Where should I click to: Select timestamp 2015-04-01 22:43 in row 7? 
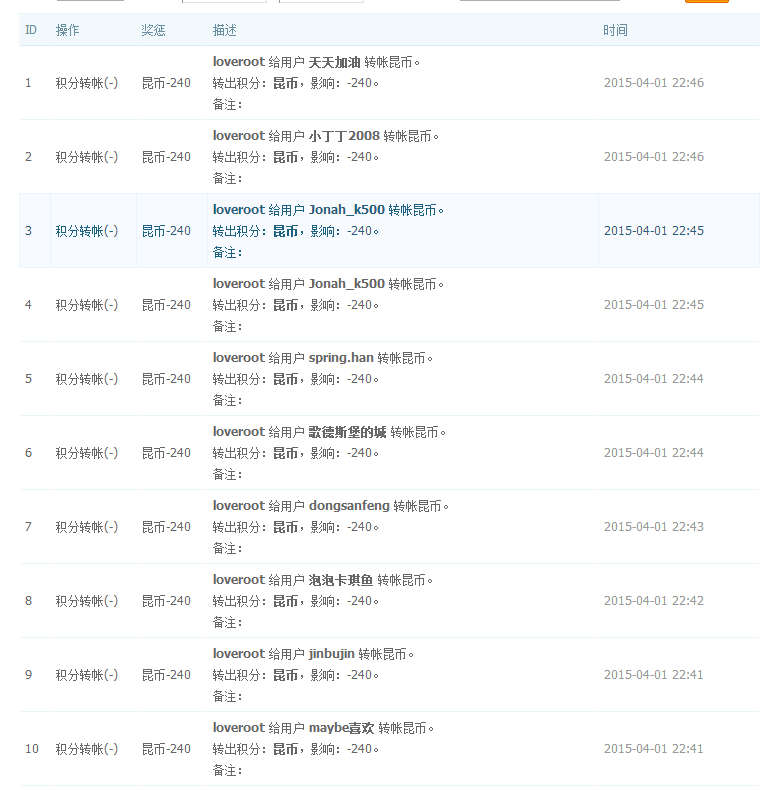coord(654,527)
